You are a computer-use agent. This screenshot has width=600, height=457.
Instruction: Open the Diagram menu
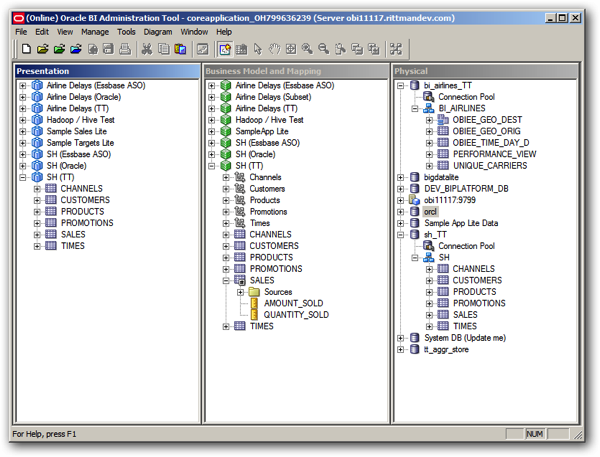(x=158, y=32)
